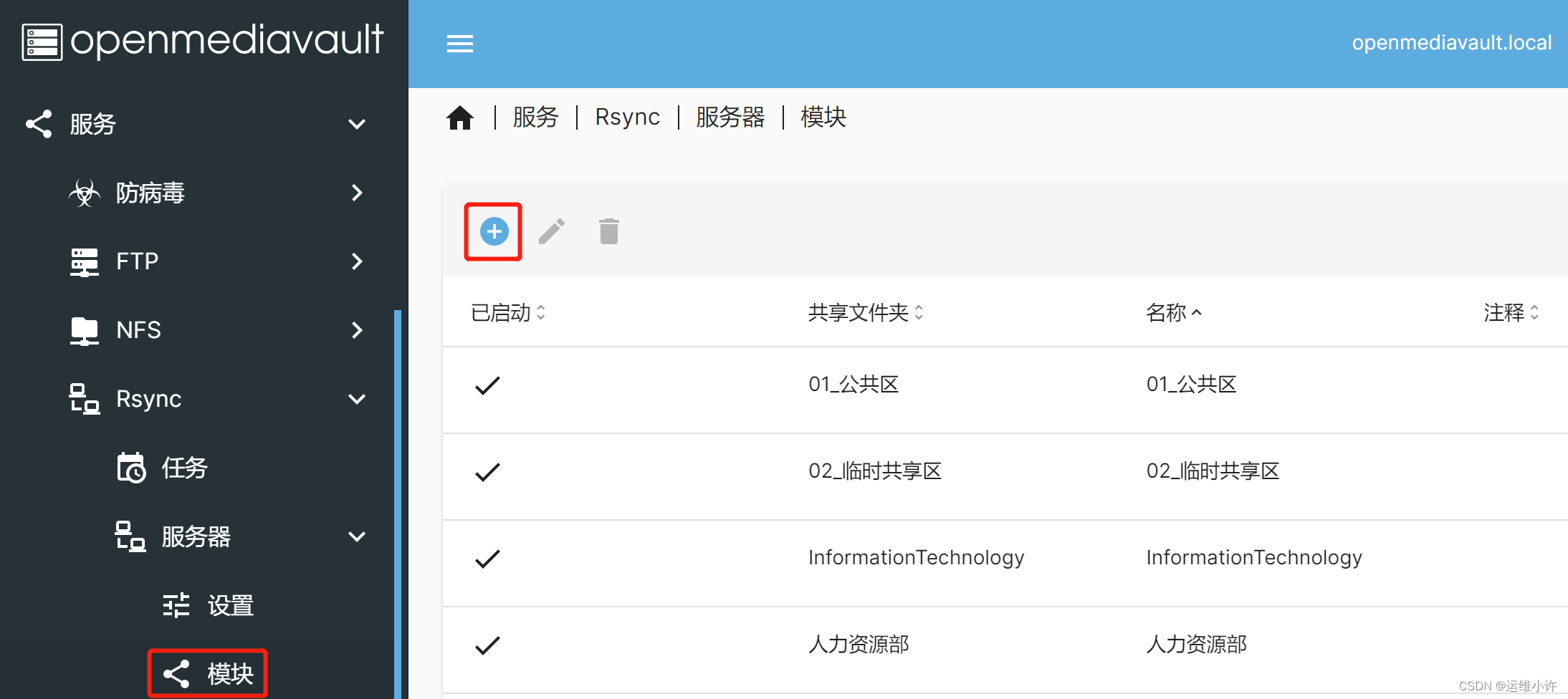Select the edit pencil icon

click(x=551, y=231)
